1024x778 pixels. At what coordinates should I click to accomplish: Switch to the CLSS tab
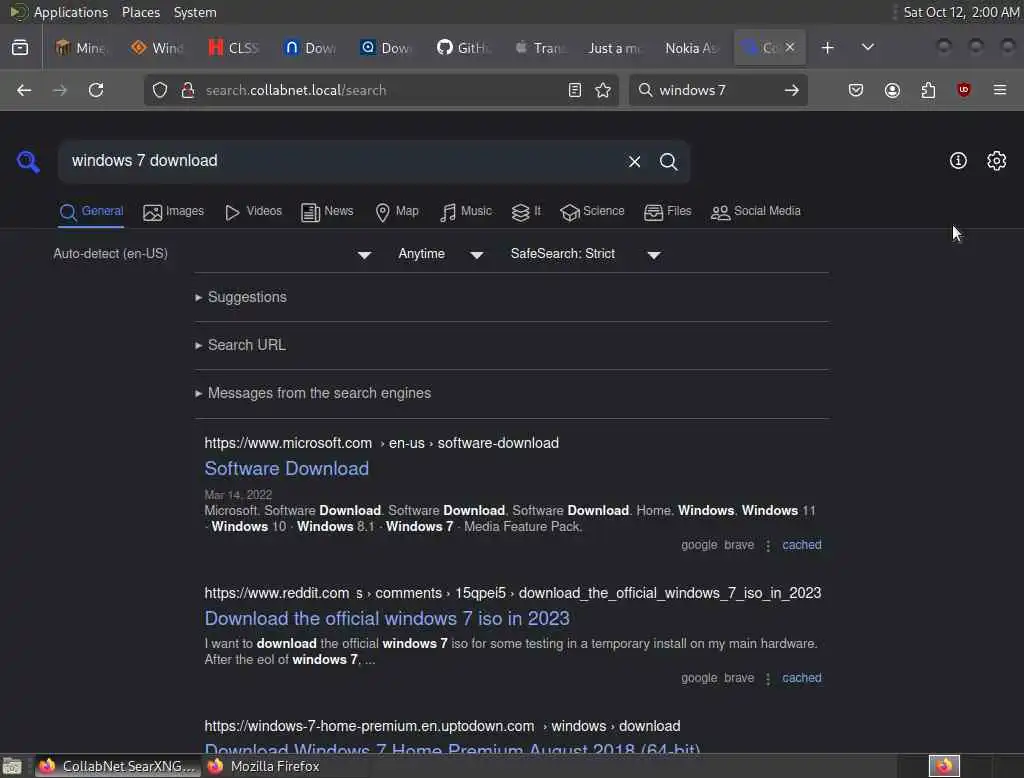234,48
